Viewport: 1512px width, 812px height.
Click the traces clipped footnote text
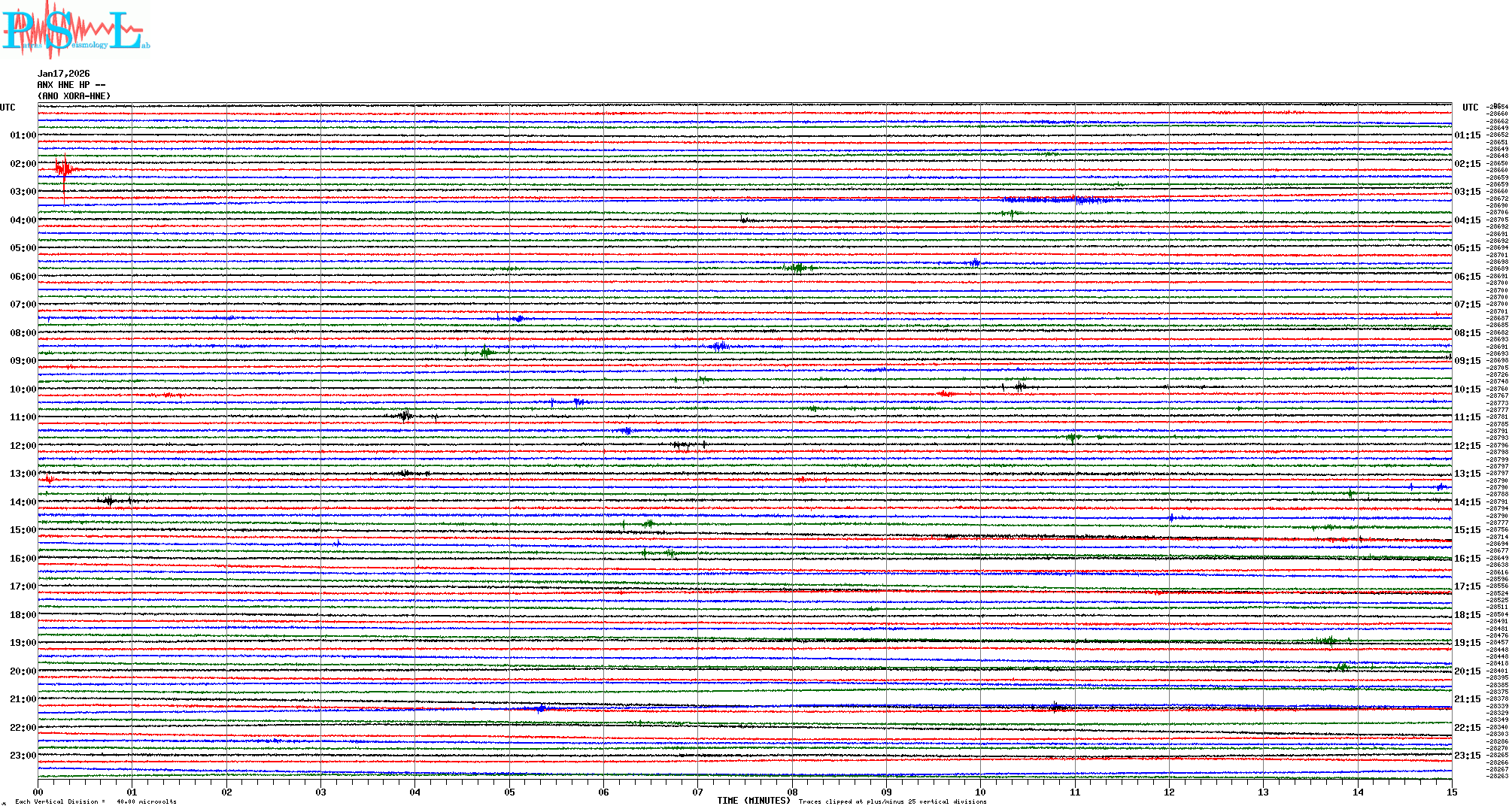tap(892, 801)
